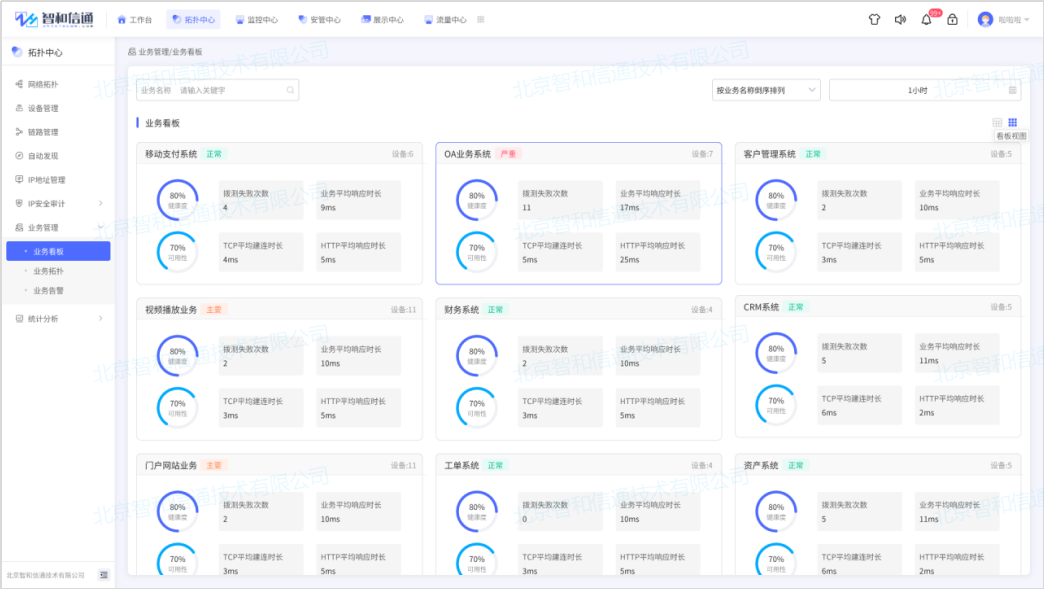The width and height of the screenshot is (1044, 589).
Task: Click 拨测失败次数 tile in OA业务系统 card
Action: 560,200
